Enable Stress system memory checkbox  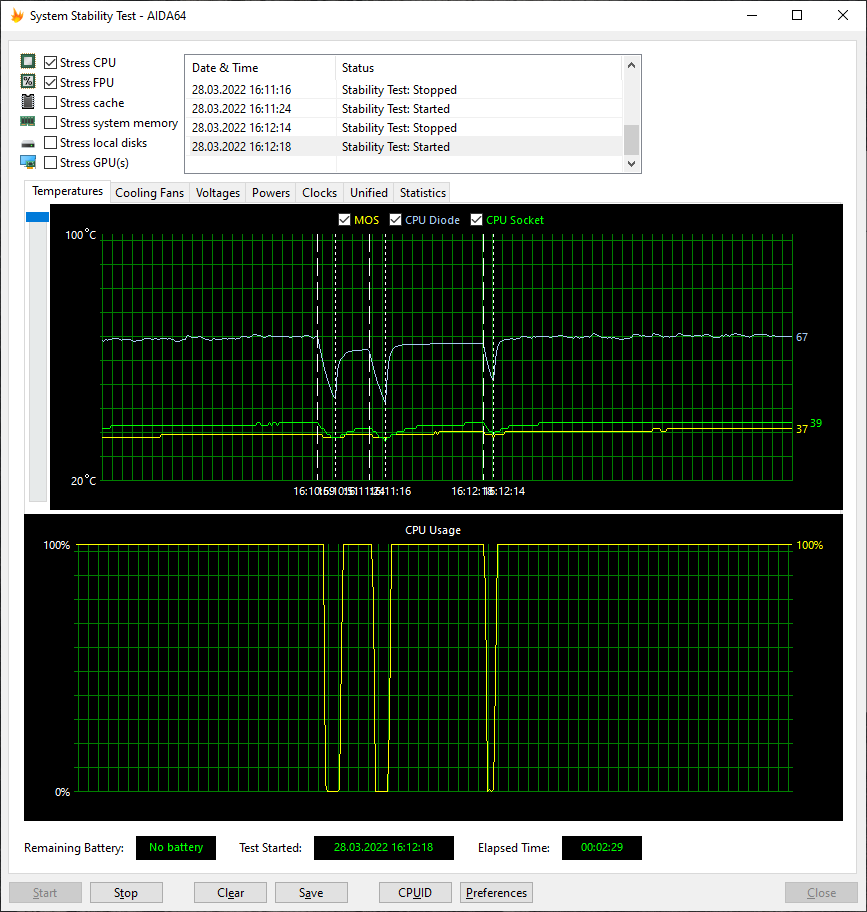51,123
